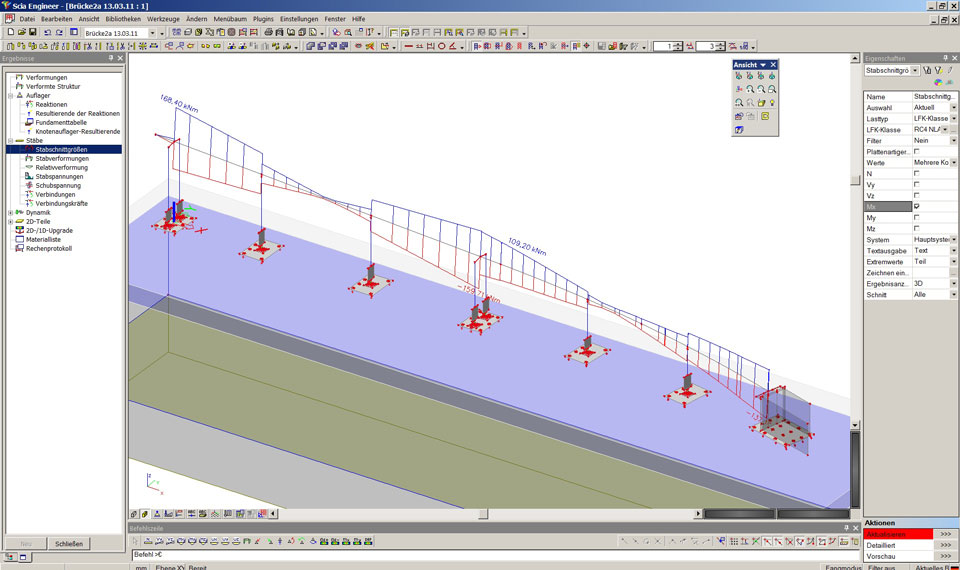Open the Lasttyp dropdown
960x570 pixels.
pyautogui.click(x=953, y=118)
